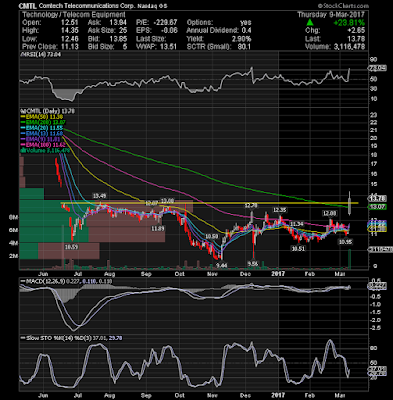Click the EPS value -0.06
Viewport: 393px width, 400px height.
[x=170, y=31]
